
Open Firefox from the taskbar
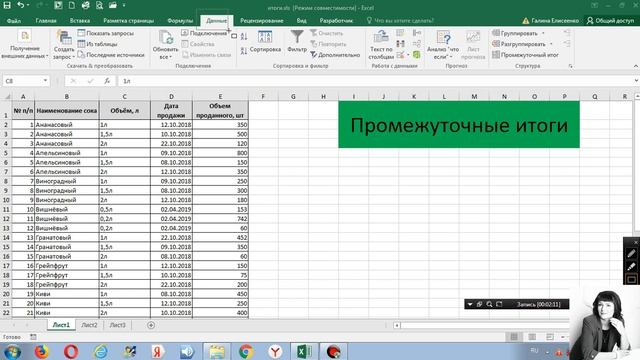tap(41, 351)
